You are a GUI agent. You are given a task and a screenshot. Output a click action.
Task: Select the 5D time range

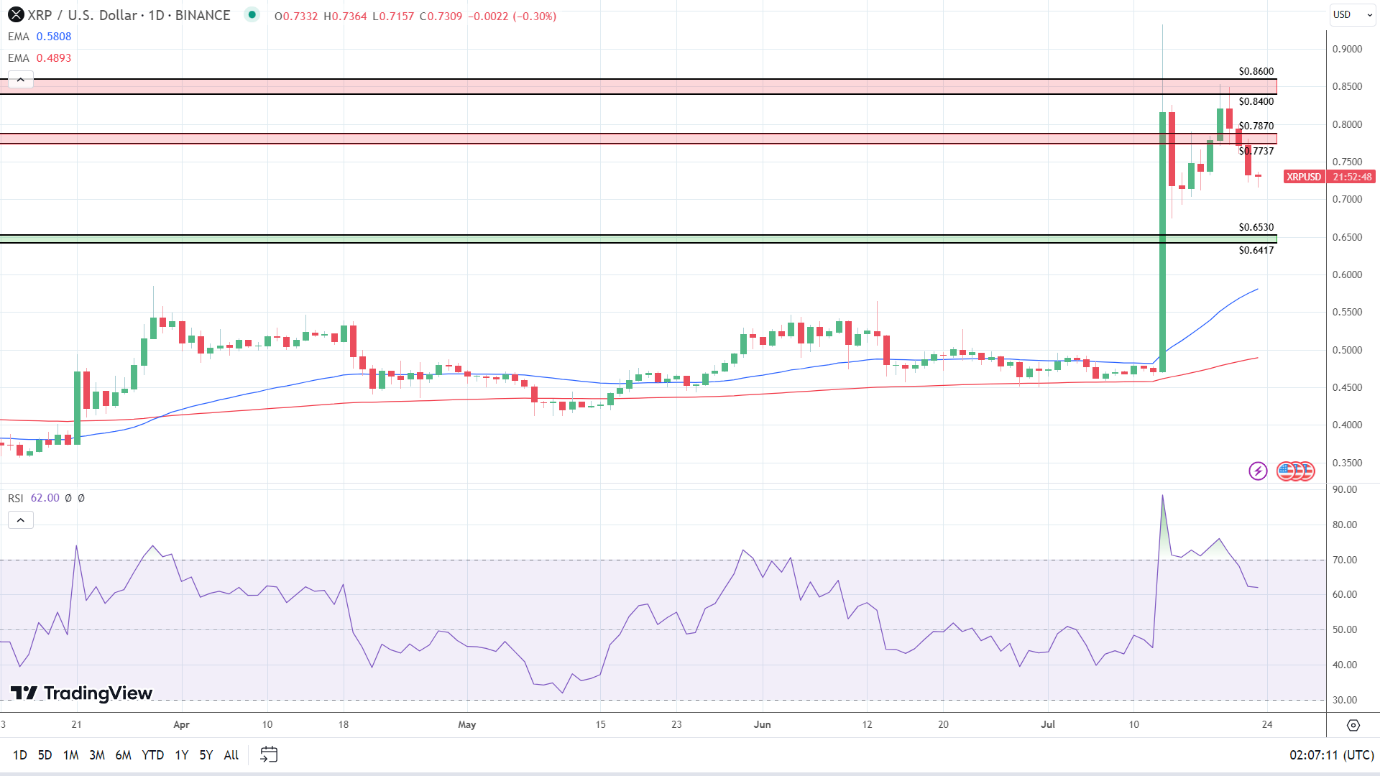pyautogui.click(x=45, y=755)
